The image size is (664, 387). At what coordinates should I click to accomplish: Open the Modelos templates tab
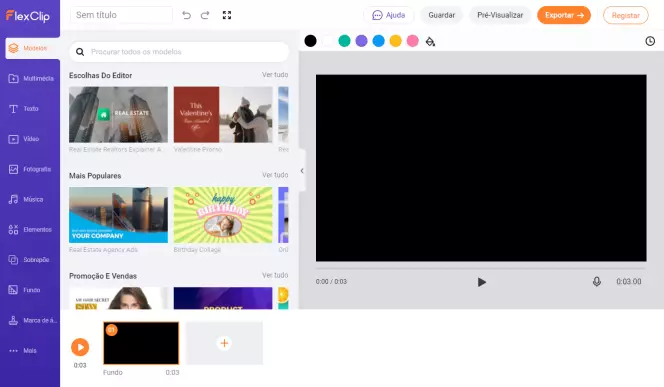(32, 48)
